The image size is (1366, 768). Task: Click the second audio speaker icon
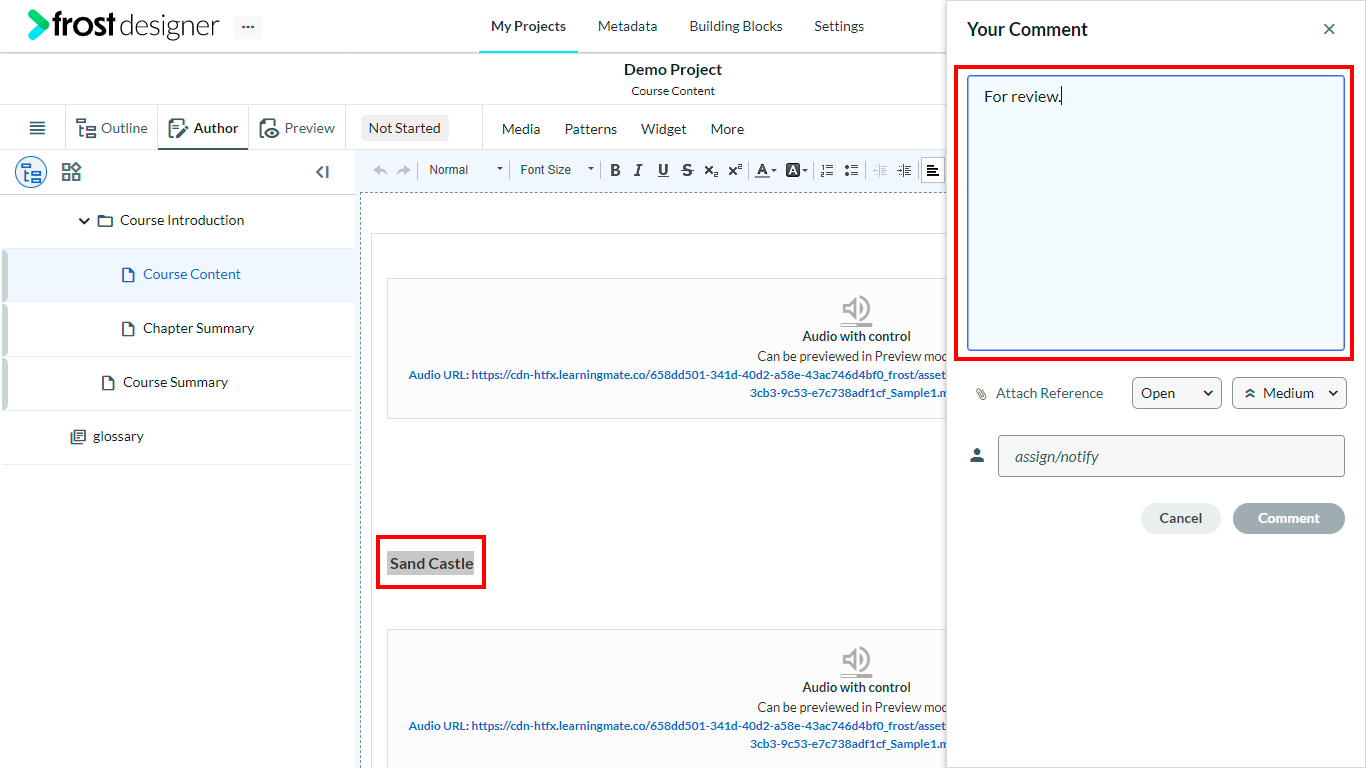click(x=856, y=660)
